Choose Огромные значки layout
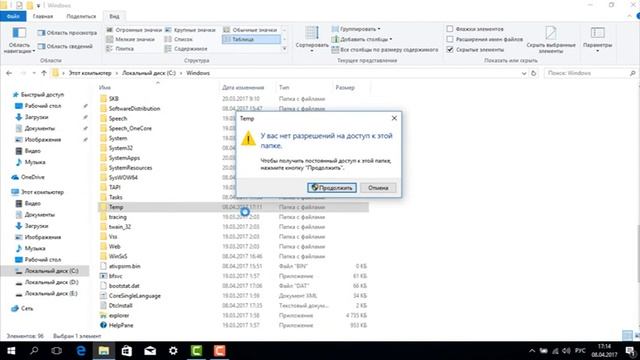Screen dimensions: 640x360 pos(134,30)
